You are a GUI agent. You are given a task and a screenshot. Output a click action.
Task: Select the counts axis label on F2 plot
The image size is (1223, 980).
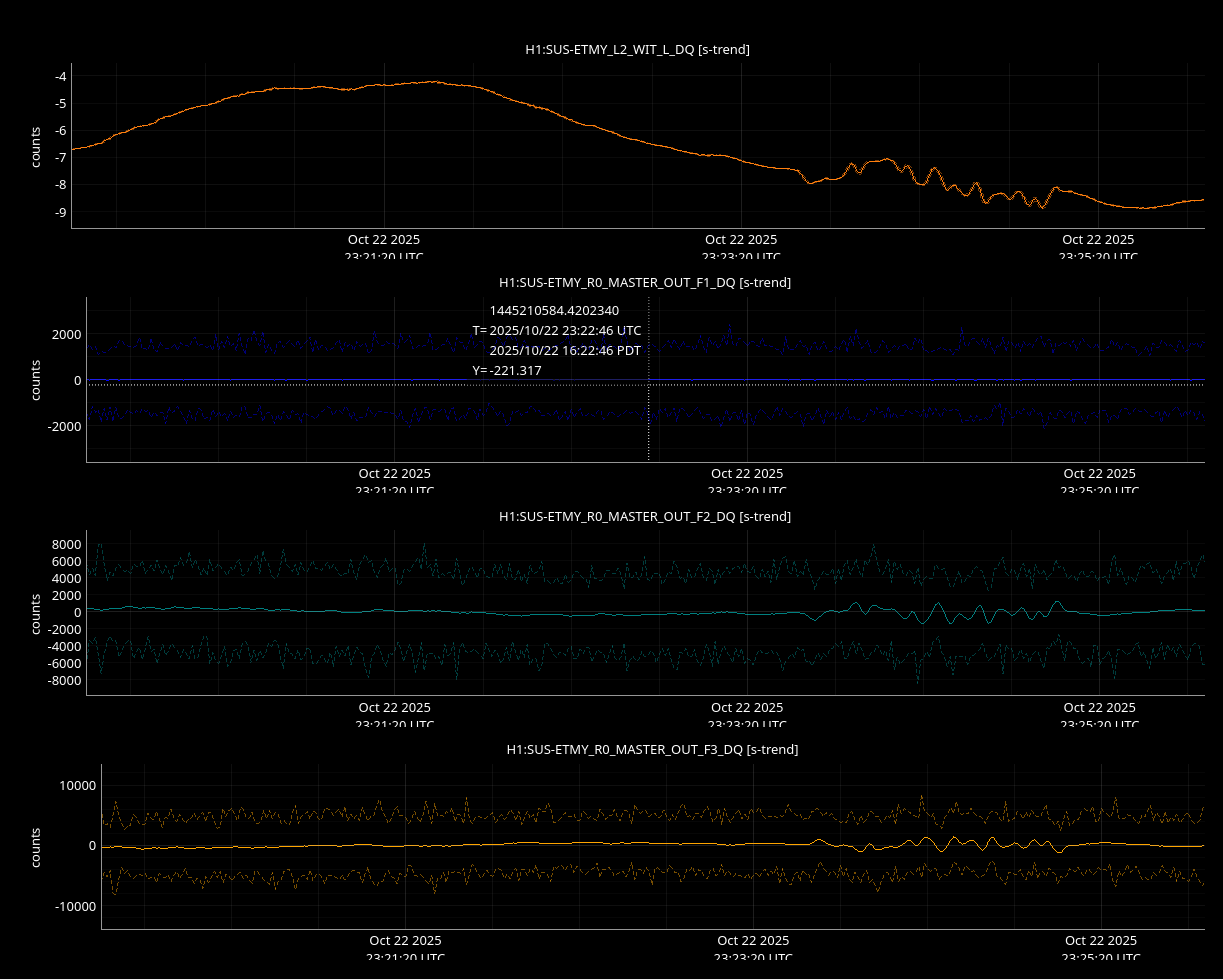pyautogui.click(x=35, y=613)
